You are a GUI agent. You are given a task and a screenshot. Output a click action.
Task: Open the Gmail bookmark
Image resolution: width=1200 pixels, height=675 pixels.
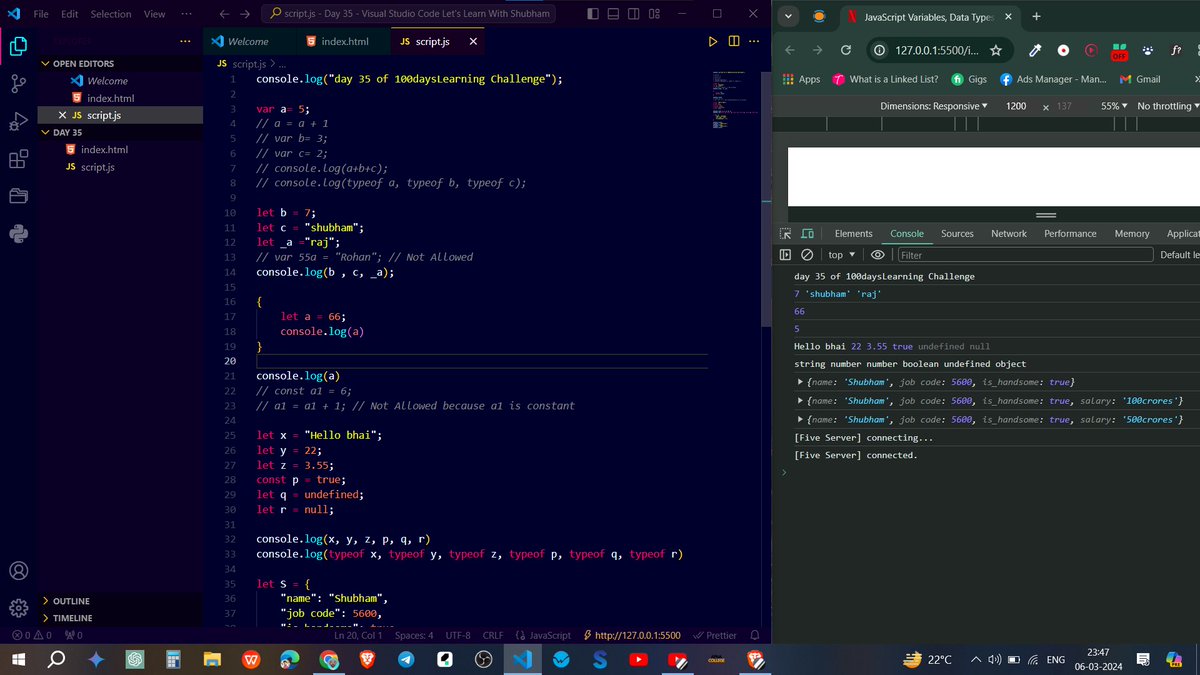[1140, 79]
